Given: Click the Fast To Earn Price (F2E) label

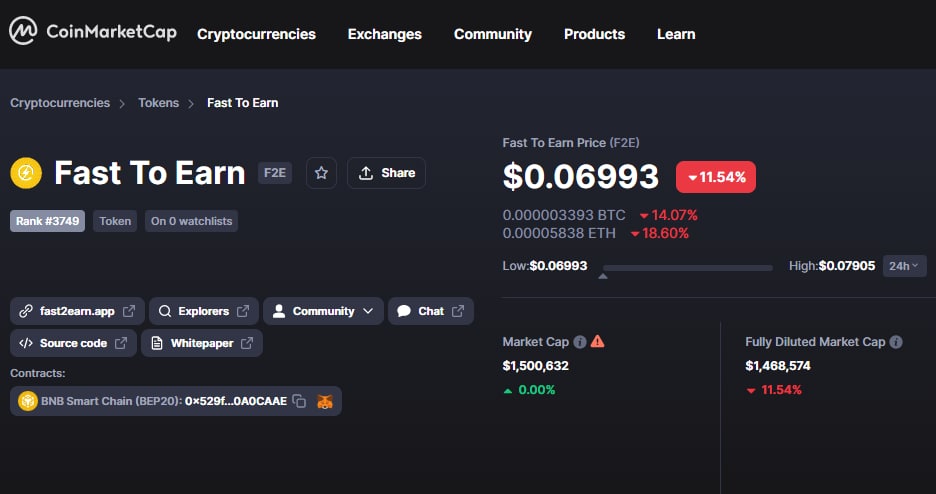Looking at the screenshot, I should [571, 143].
